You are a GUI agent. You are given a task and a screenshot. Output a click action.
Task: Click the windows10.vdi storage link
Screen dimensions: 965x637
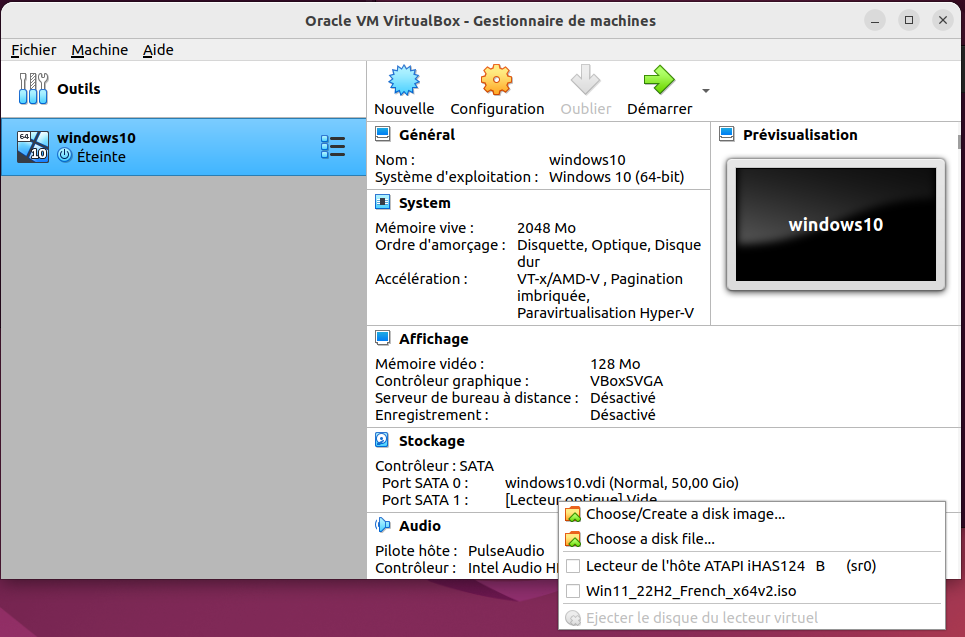622,483
